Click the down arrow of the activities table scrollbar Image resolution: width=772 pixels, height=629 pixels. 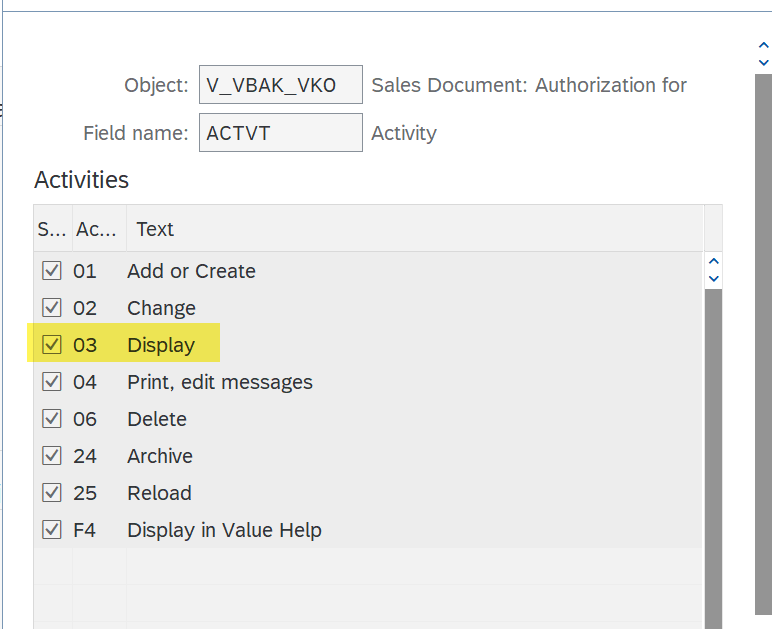coord(713,279)
